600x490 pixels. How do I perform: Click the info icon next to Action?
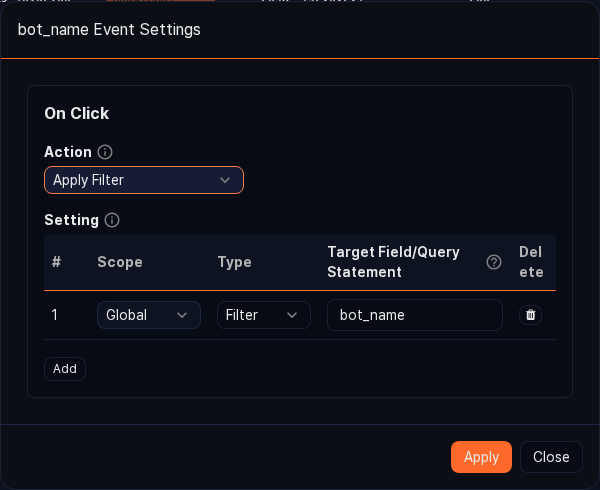[x=105, y=152]
